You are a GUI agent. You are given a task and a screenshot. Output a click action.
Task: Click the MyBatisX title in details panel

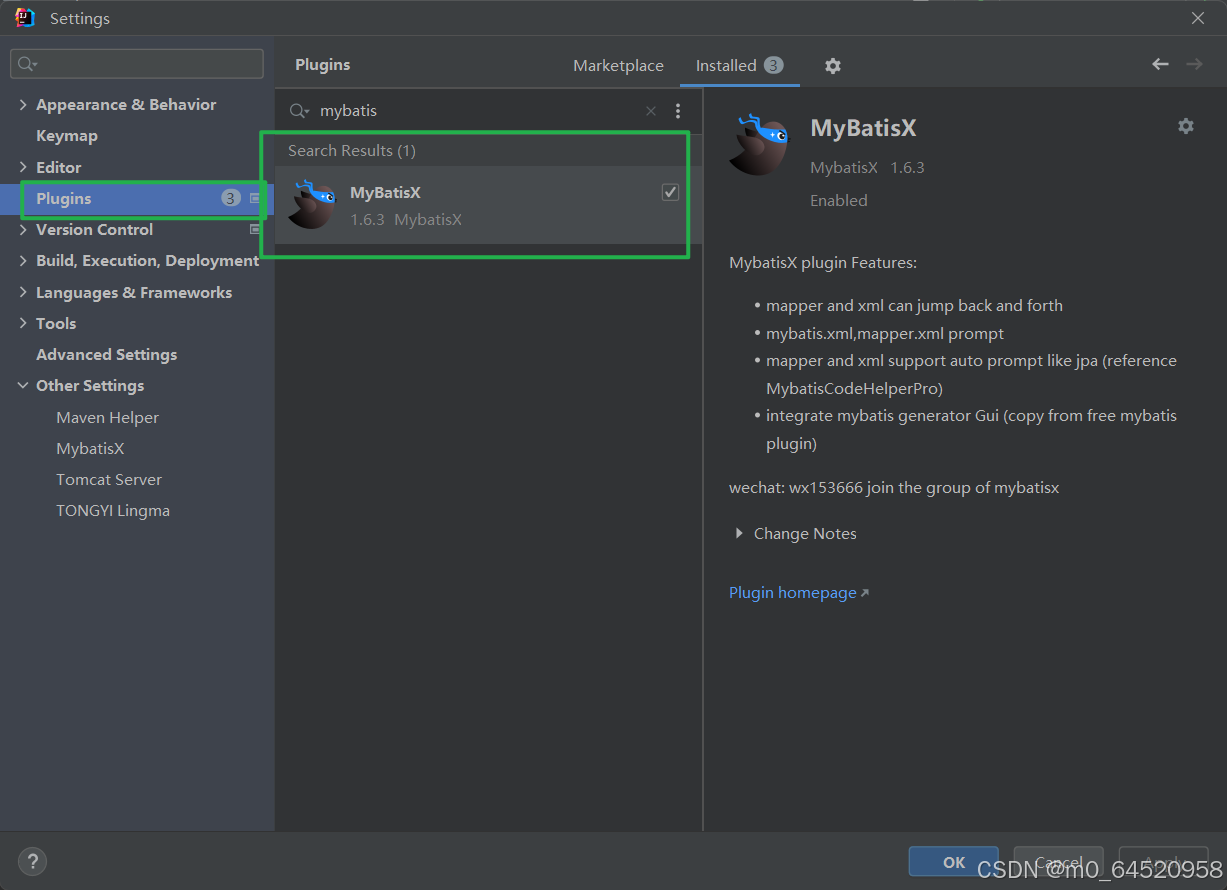(863, 128)
